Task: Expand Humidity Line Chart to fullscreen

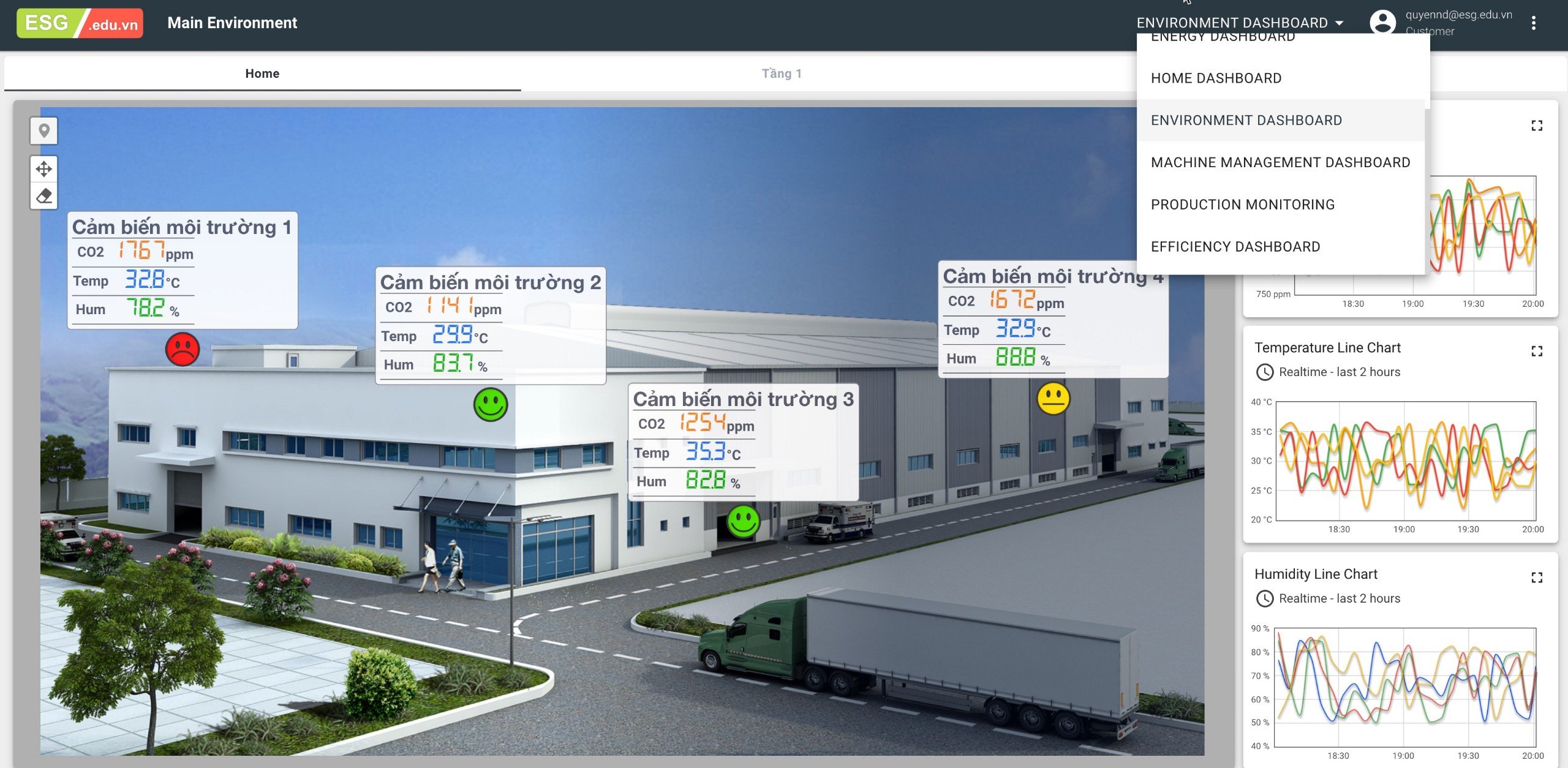Action: [1536, 578]
